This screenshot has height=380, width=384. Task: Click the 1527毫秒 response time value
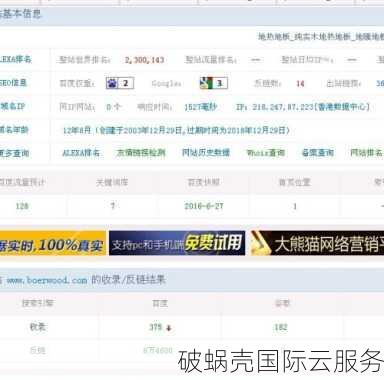pyautogui.click(x=201, y=107)
